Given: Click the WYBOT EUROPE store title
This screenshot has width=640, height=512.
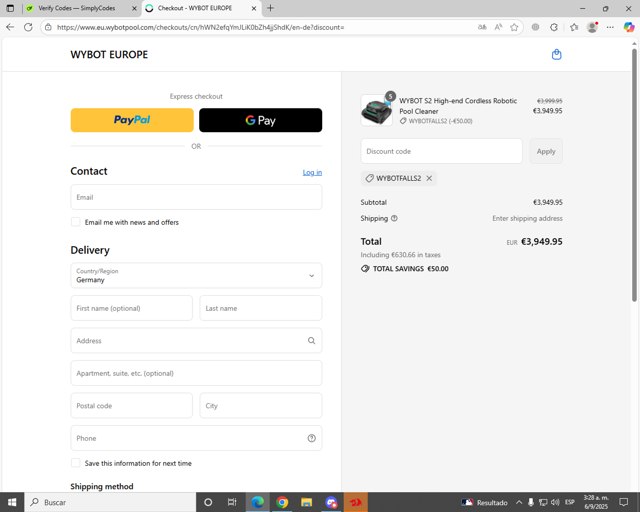Looking at the screenshot, I should pyautogui.click(x=109, y=55).
